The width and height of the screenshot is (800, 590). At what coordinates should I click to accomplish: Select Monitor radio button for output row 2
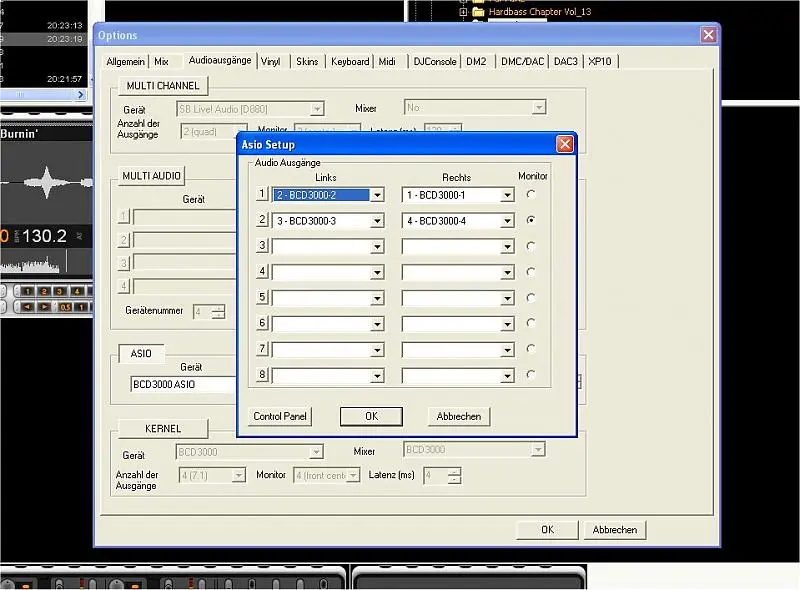click(x=530, y=220)
